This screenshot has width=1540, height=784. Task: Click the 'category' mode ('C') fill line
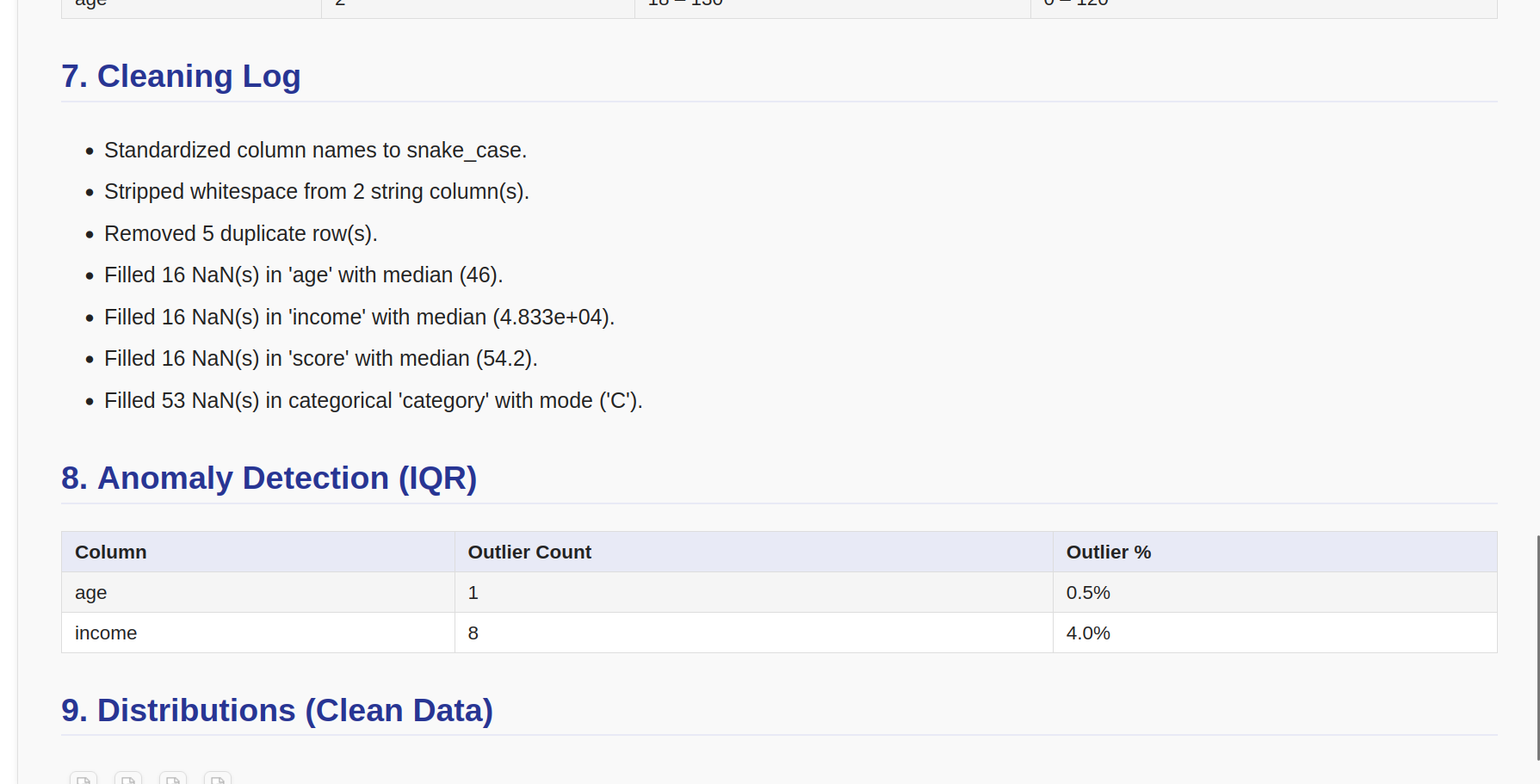(374, 400)
